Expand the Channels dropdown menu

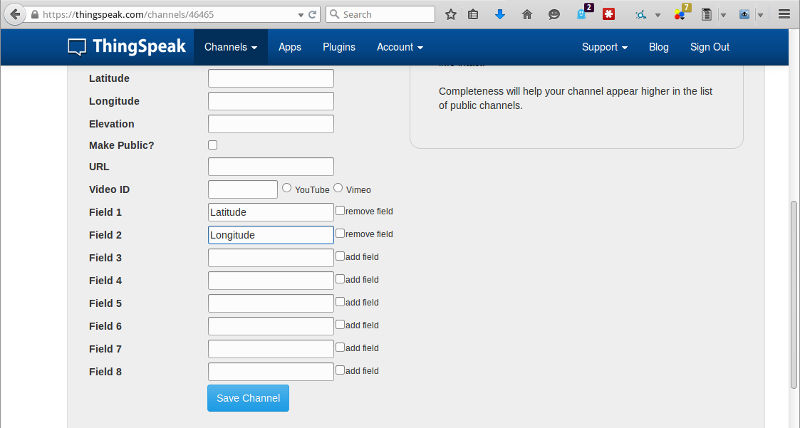[x=231, y=47]
